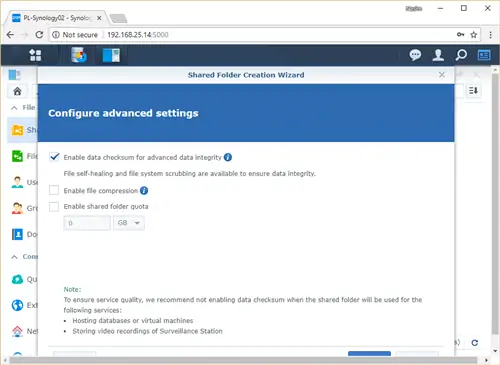Open the widgets panel icon

pyautogui.click(x=484, y=55)
